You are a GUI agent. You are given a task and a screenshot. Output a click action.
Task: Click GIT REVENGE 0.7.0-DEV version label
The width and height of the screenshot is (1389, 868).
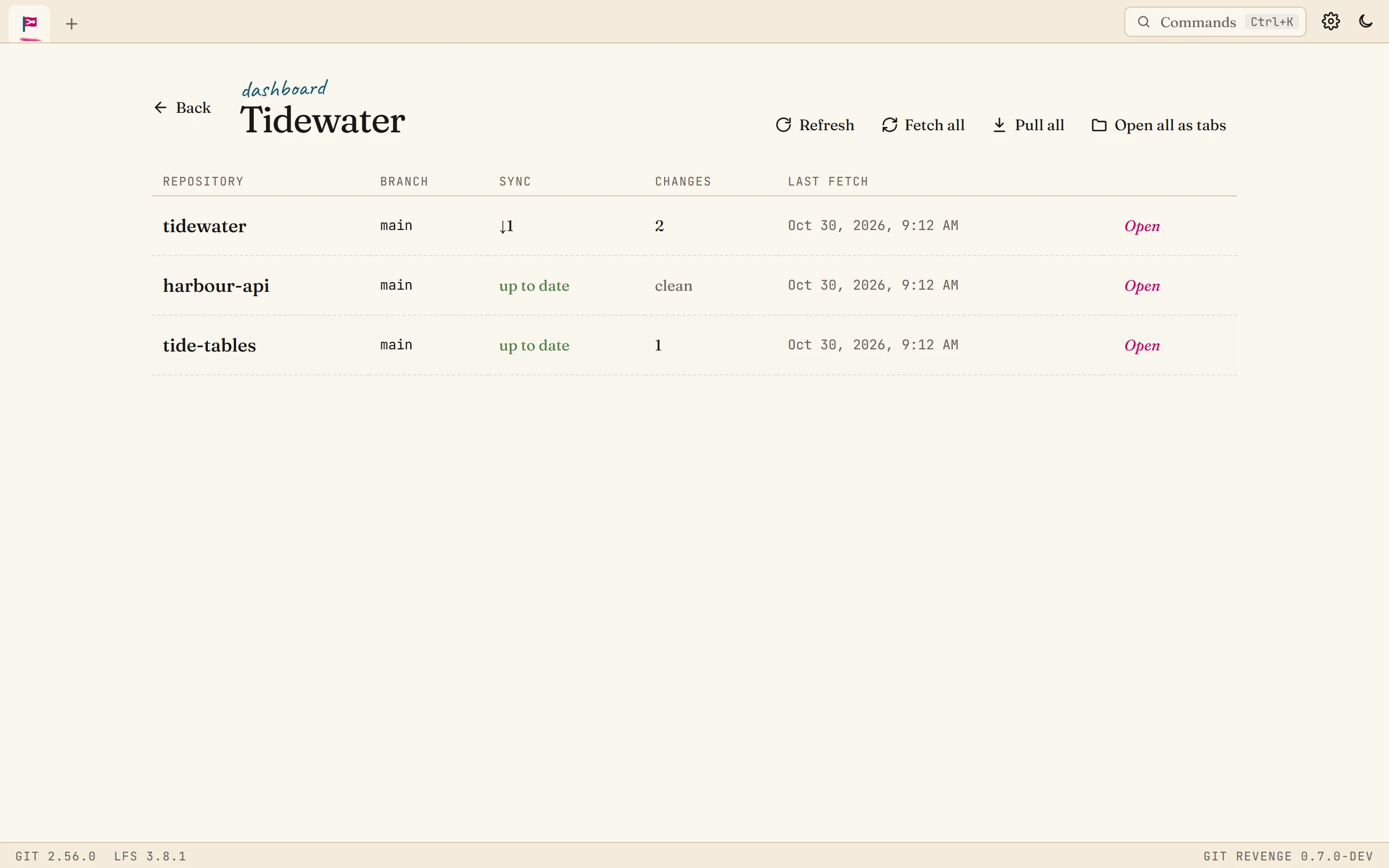[1288, 856]
